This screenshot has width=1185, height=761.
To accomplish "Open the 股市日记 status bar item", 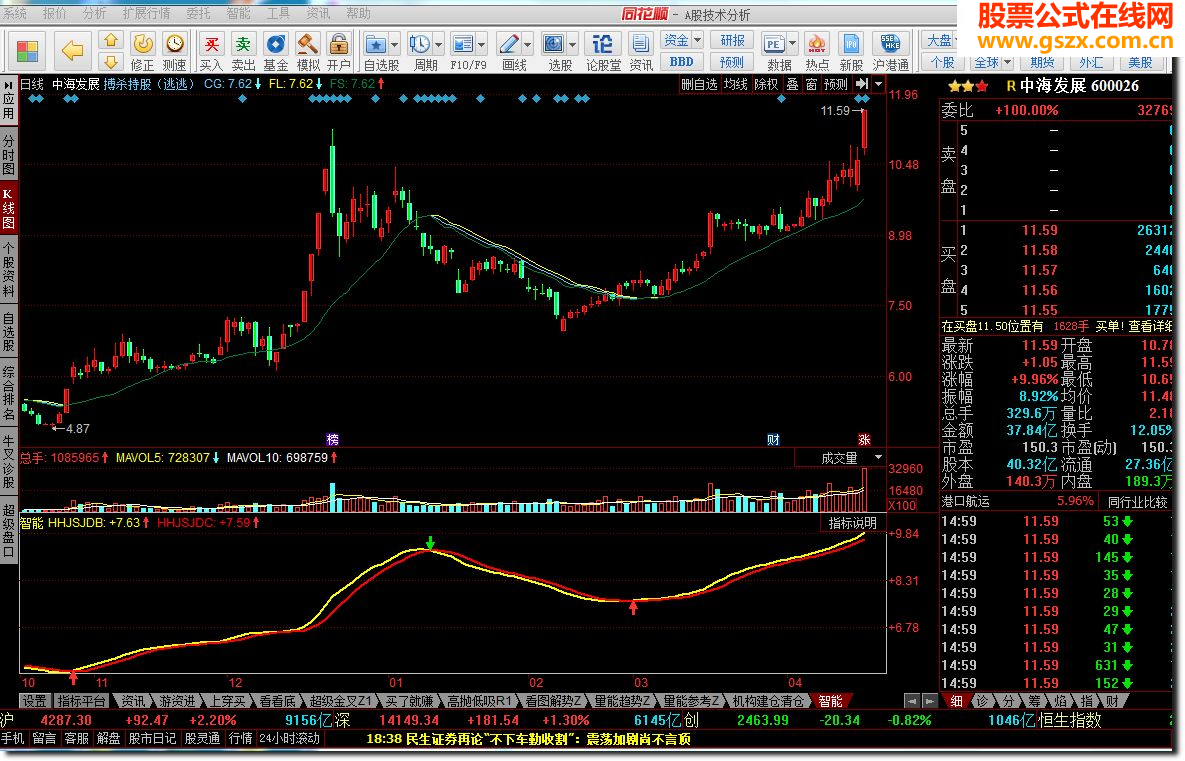I will tap(152, 739).
